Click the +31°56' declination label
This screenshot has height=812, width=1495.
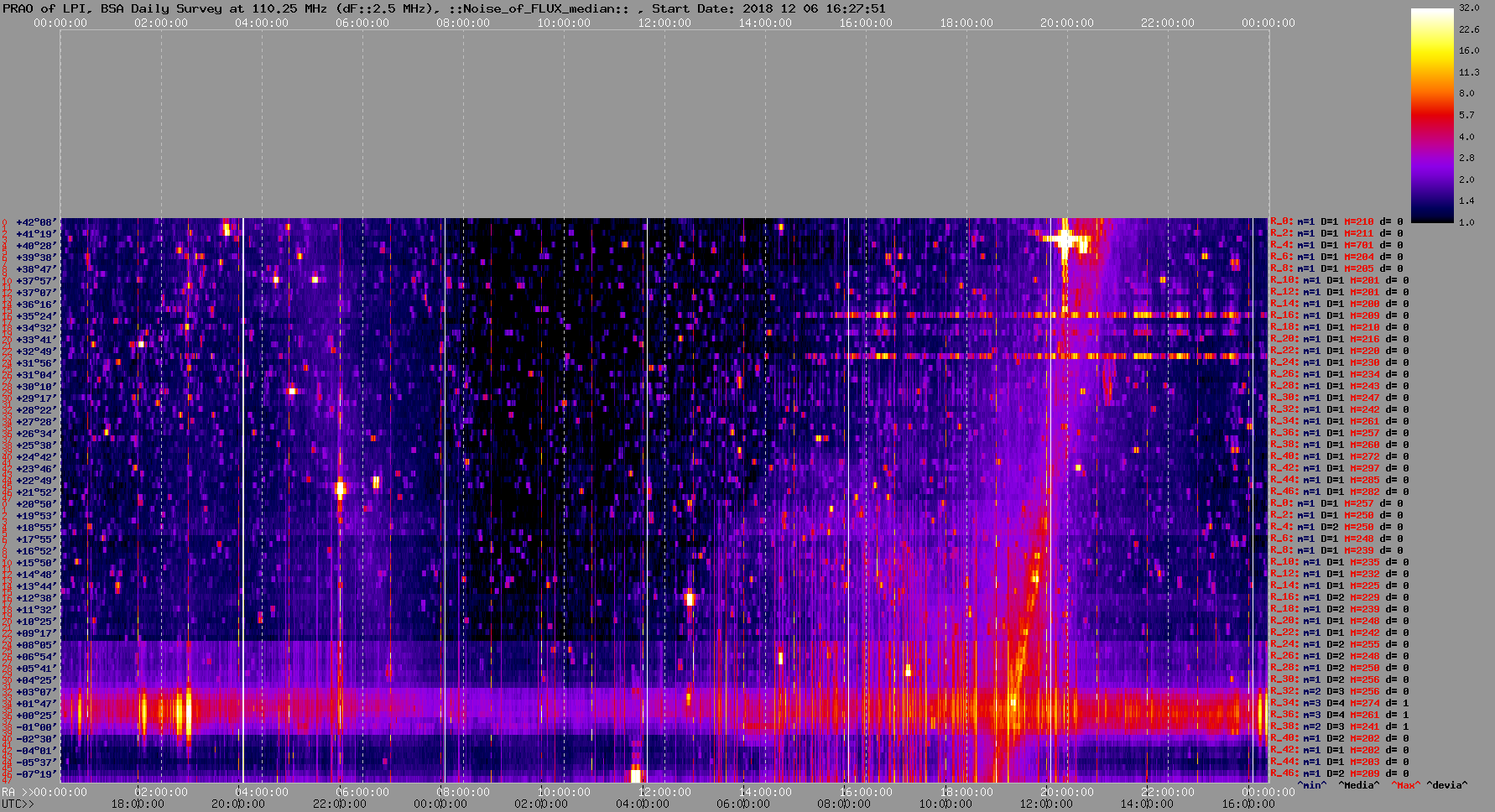37,363
